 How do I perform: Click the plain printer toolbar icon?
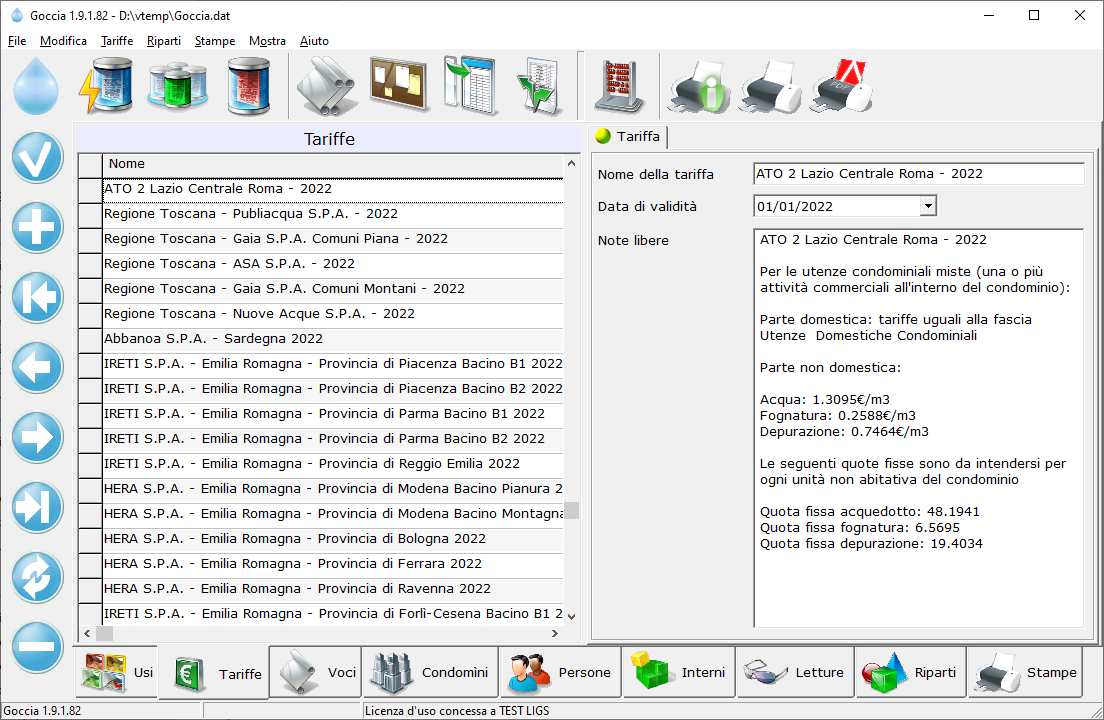pyautogui.click(x=770, y=87)
